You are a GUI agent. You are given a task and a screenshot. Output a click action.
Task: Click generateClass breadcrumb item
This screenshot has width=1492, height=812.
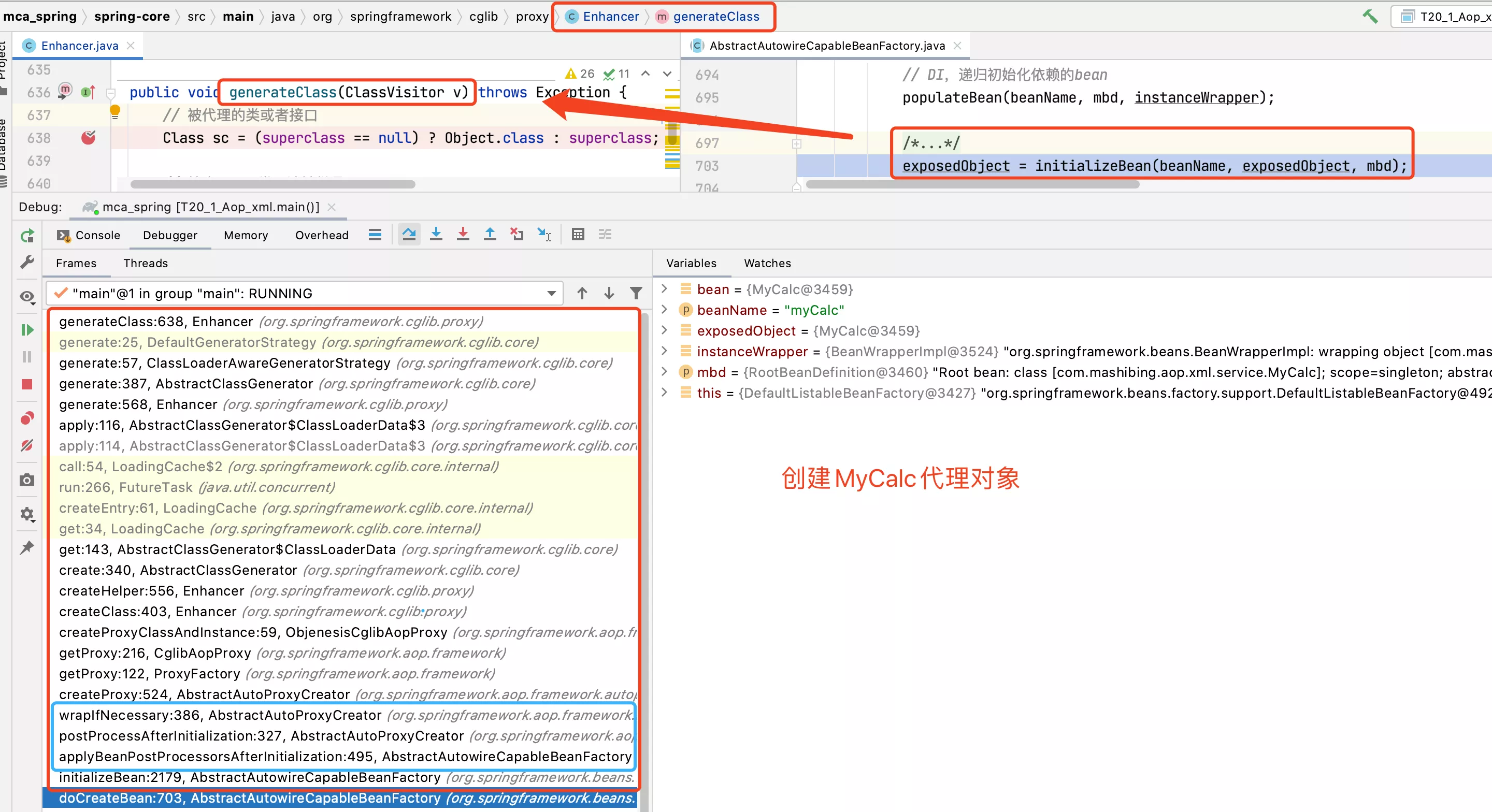click(x=708, y=16)
